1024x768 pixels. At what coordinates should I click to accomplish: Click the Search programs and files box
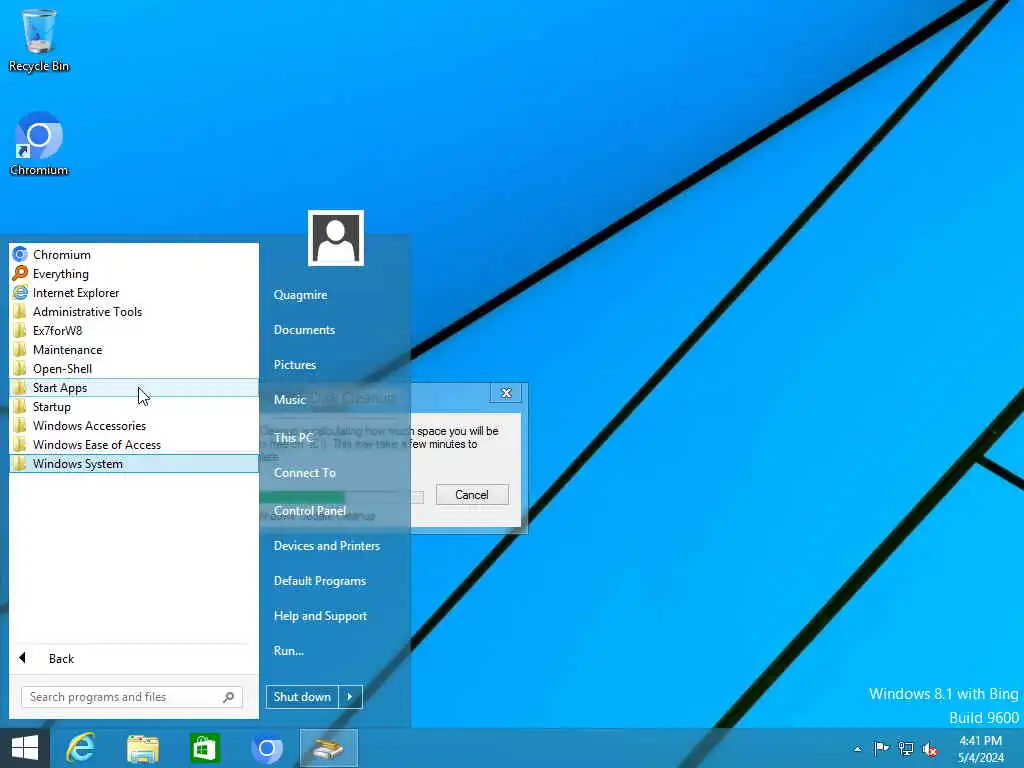(x=132, y=697)
